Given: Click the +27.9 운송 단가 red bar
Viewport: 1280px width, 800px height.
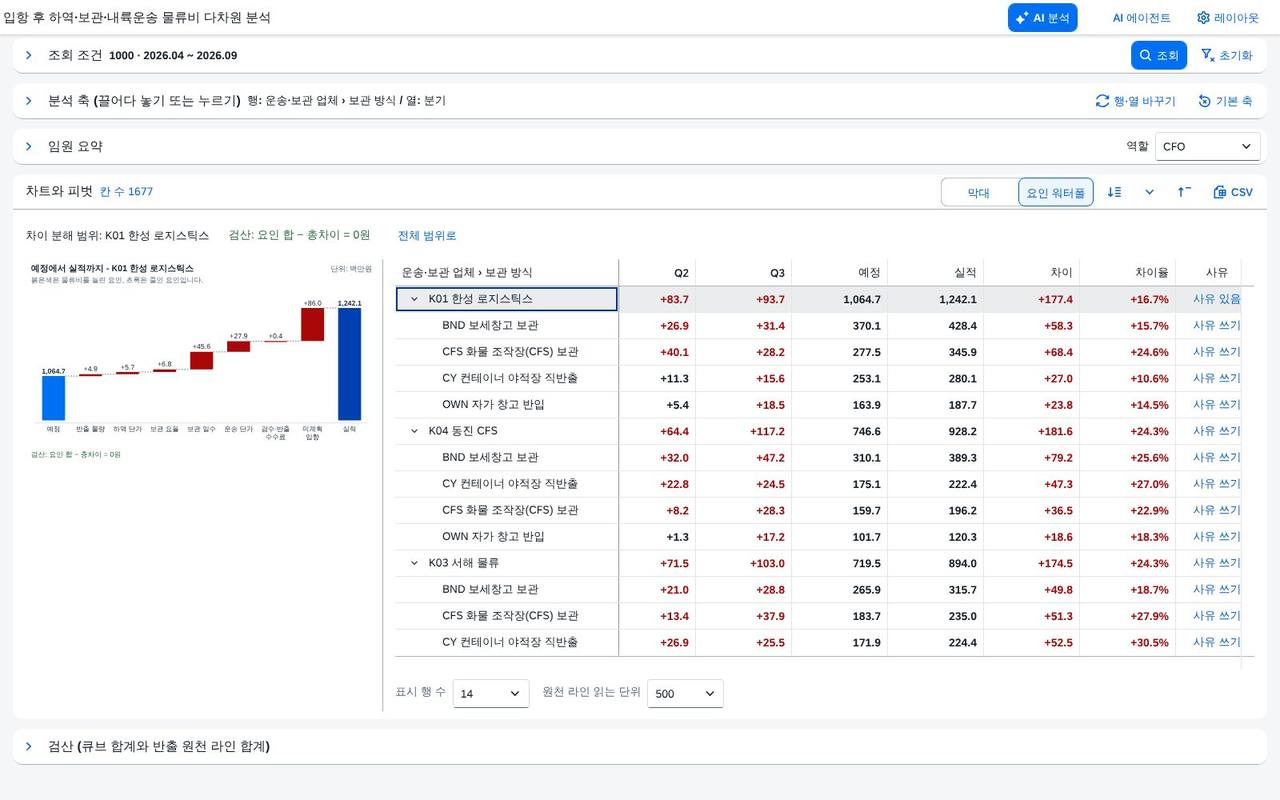Looking at the screenshot, I should pos(238,346).
